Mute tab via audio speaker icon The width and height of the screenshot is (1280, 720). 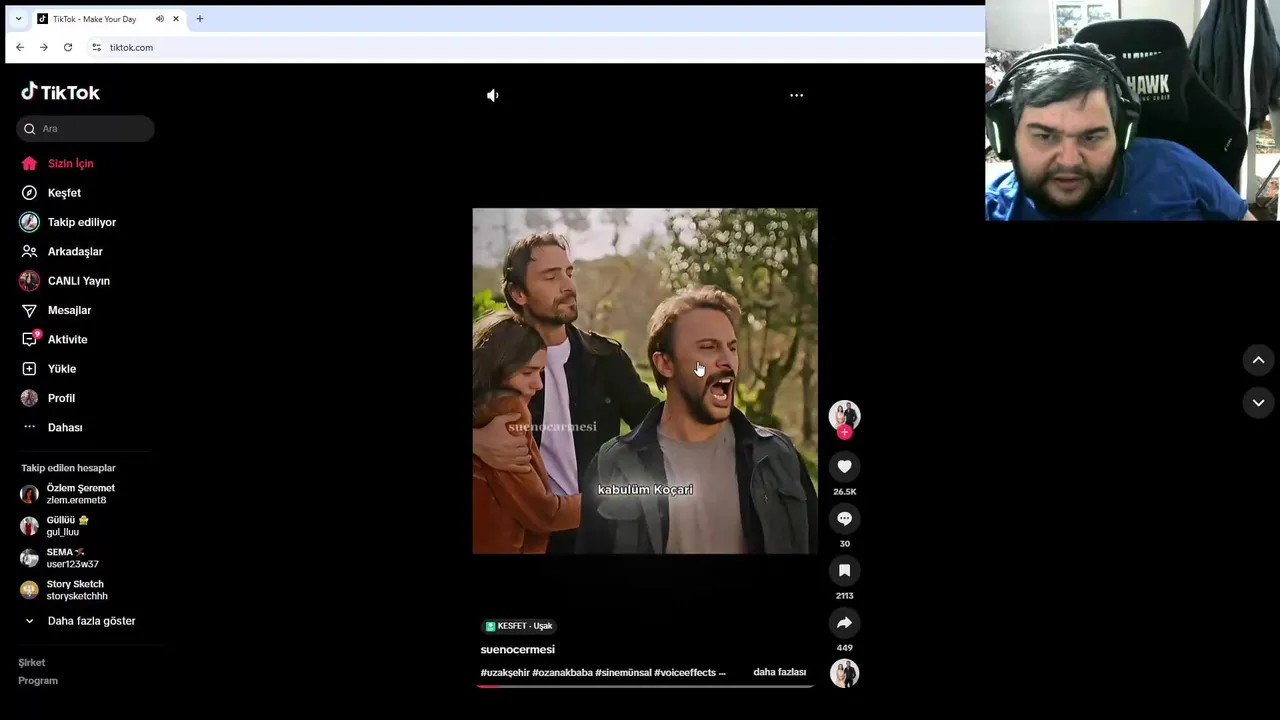click(160, 19)
